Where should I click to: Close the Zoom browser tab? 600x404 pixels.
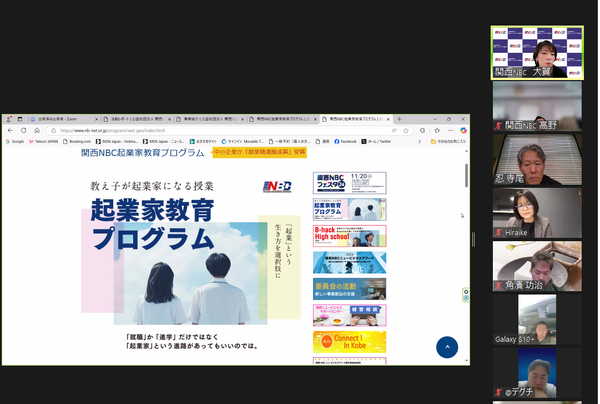click(x=96, y=119)
